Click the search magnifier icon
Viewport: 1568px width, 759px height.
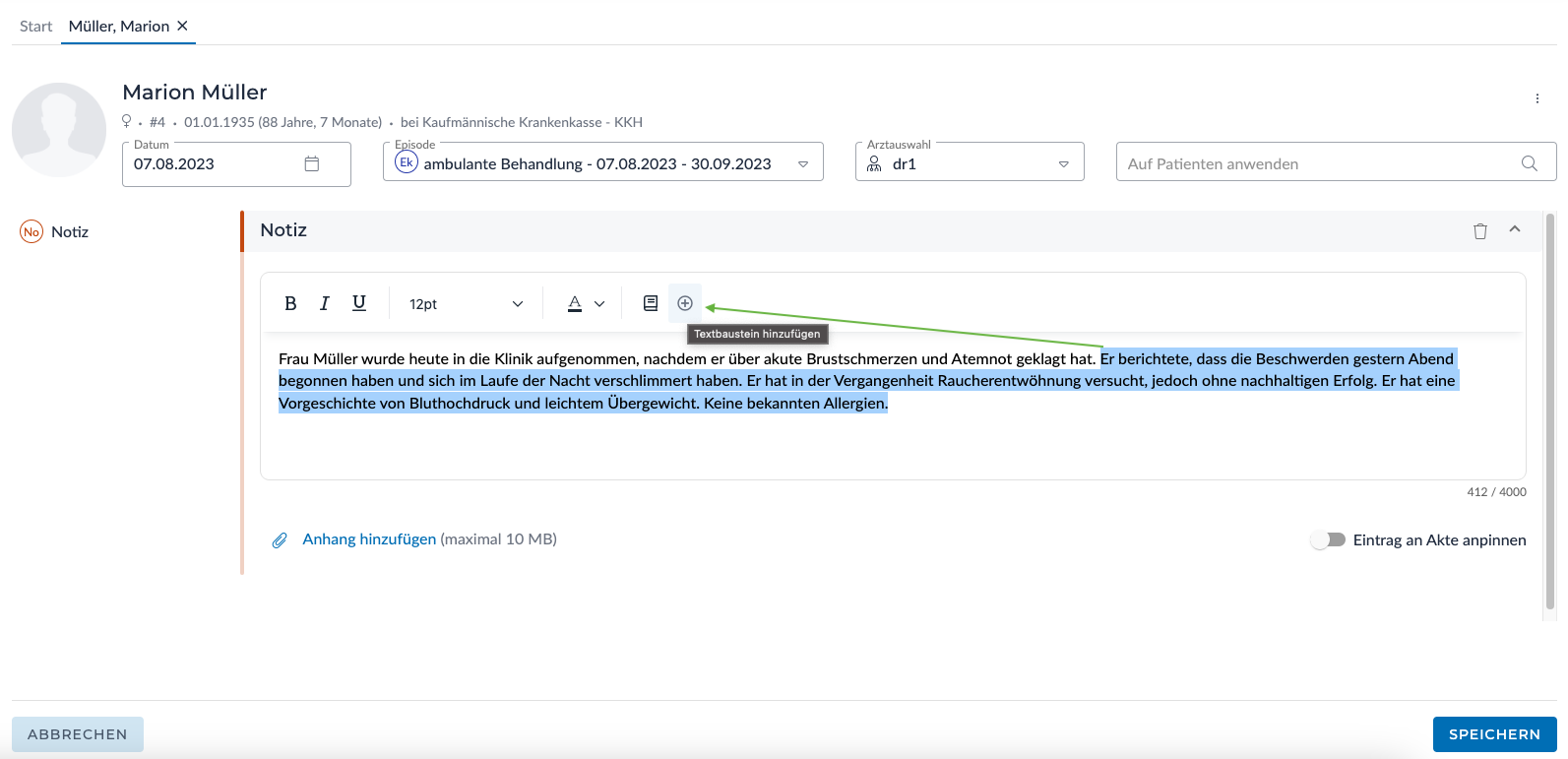(x=1529, y=164)
